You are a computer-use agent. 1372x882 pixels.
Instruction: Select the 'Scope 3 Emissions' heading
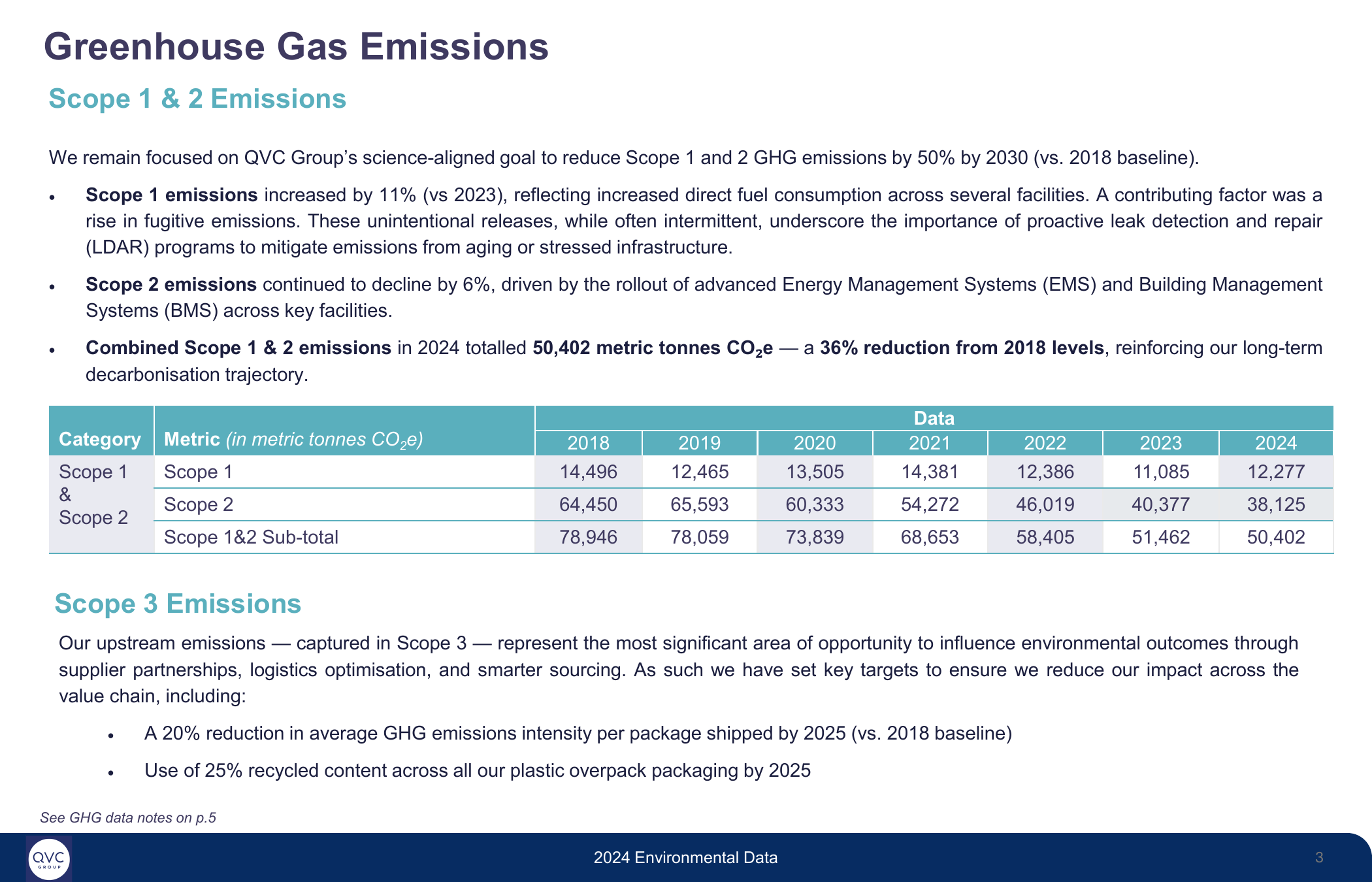(x=178, y=604)
